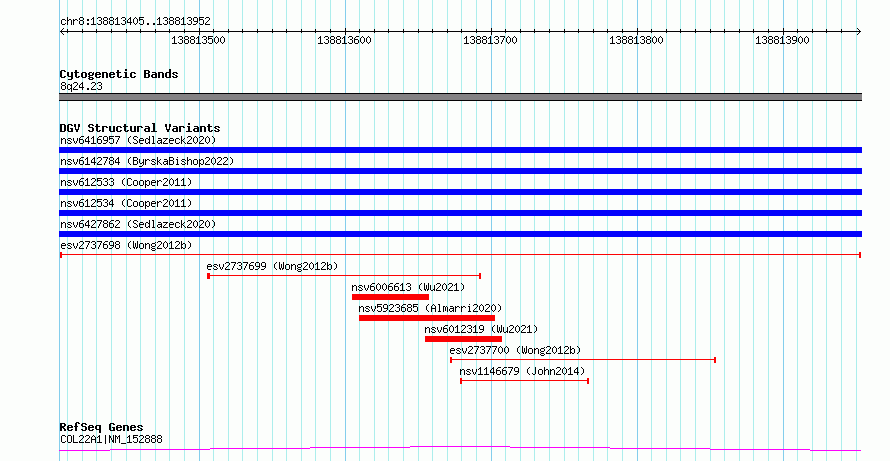
Task: Click the thin red span of esv2737699
Action: 345,276
